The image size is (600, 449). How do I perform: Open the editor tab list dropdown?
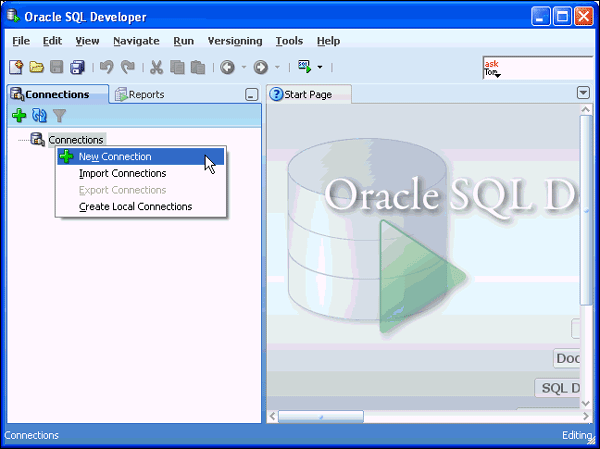583,93
